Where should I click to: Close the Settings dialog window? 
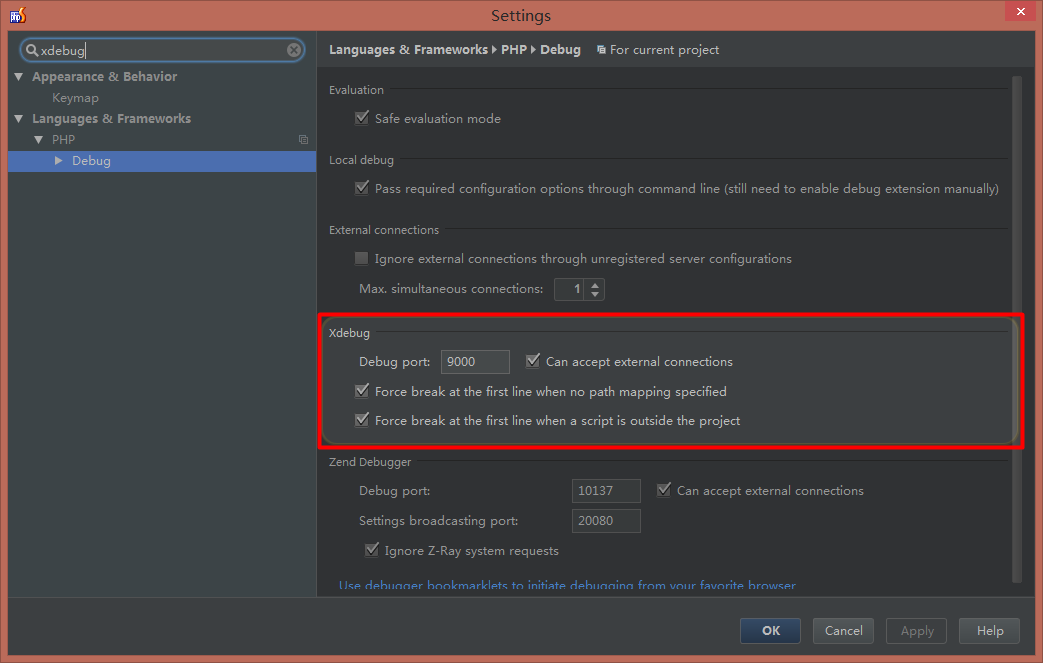coord(1021,11)
